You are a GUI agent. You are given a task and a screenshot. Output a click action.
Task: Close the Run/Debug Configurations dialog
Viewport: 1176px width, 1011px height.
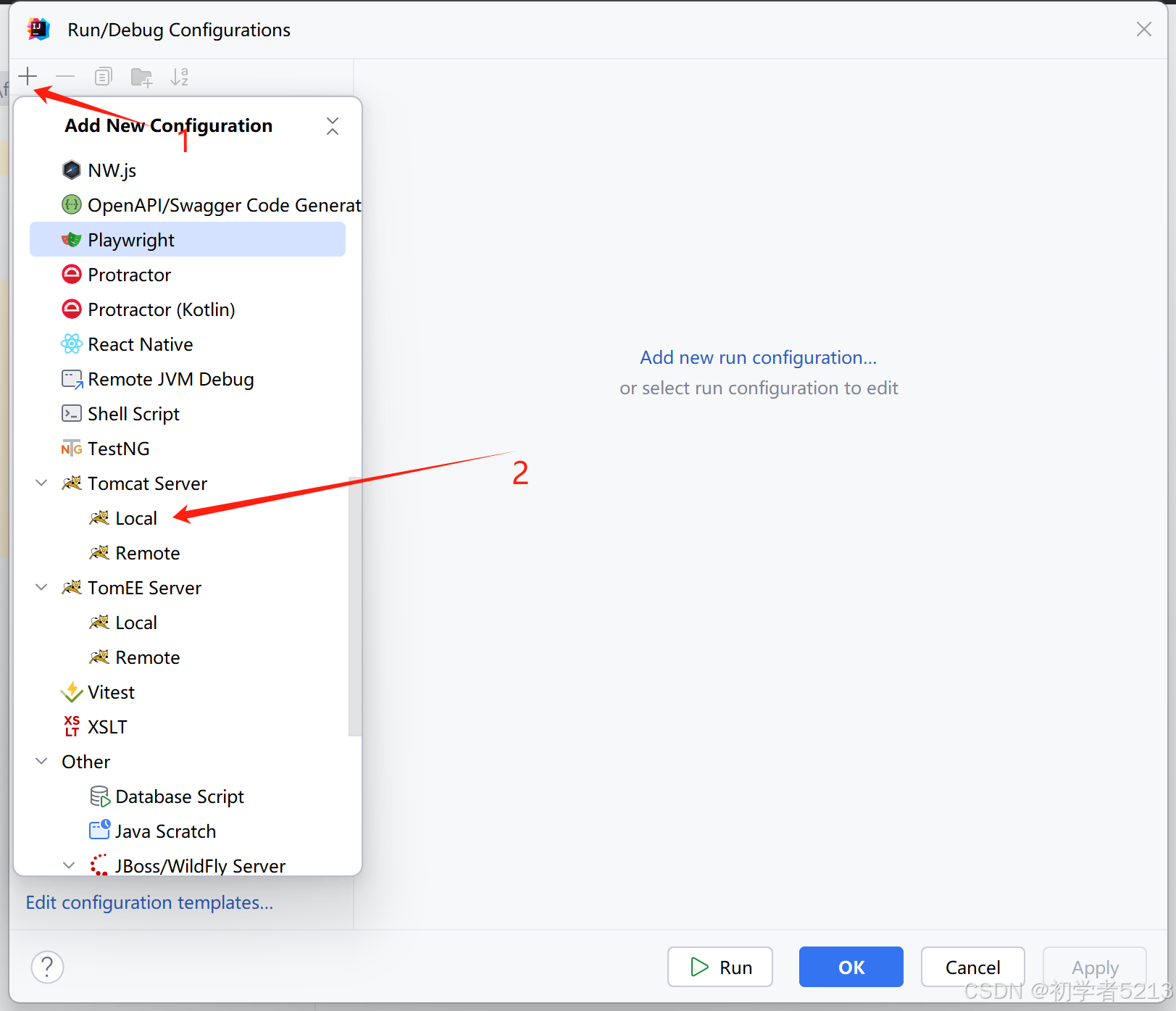tap(1144, 29)
